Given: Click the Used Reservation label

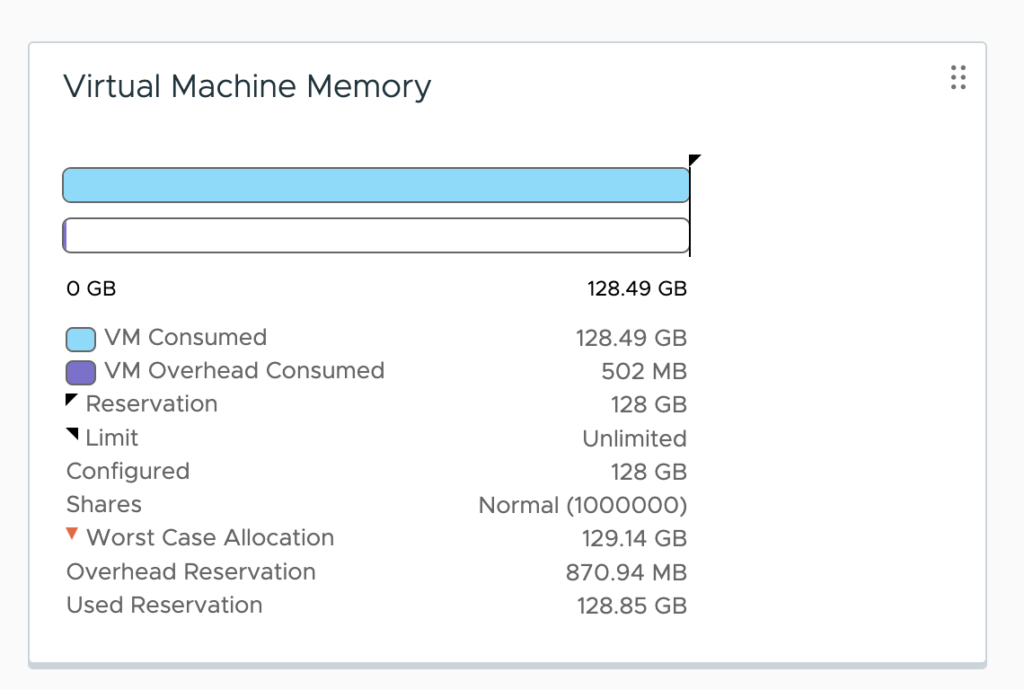Looking at the screenshot, I should (164, 605).
